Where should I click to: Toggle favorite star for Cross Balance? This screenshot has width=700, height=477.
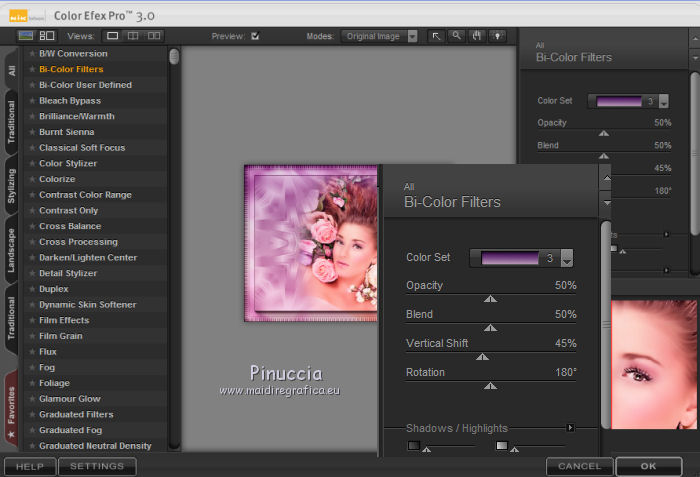point(32,226)
